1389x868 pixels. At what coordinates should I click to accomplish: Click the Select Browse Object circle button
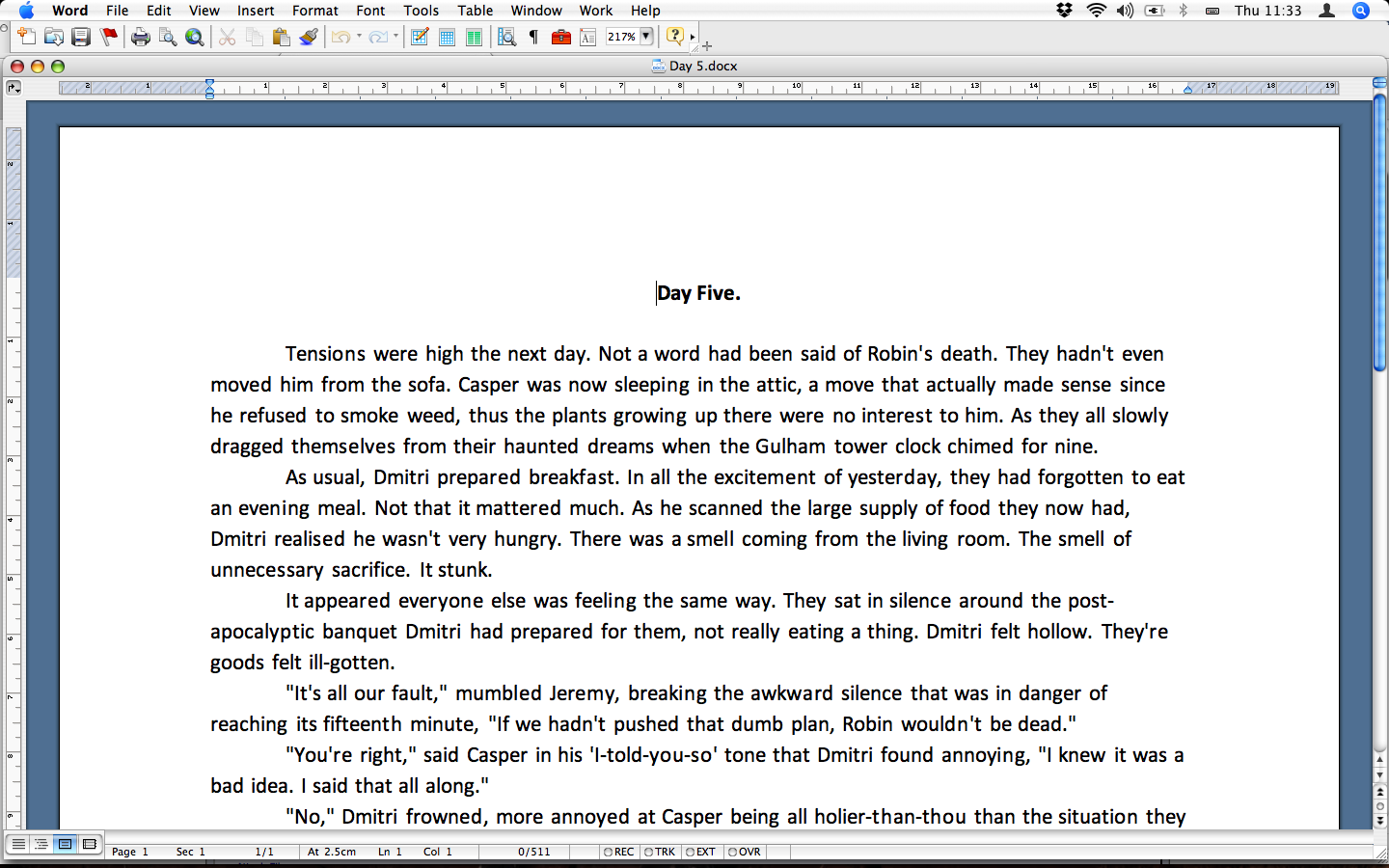tap(1380, 806)
